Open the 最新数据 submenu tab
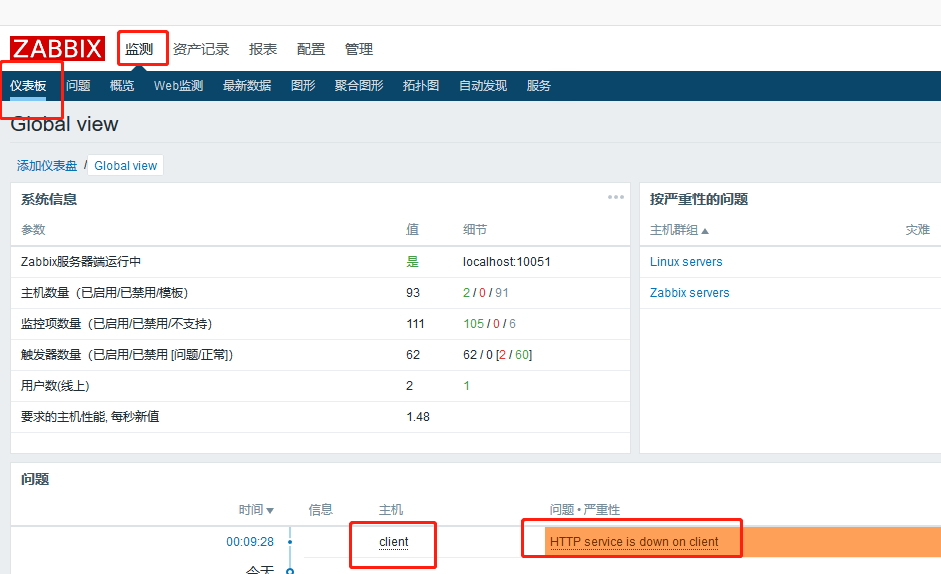941x574 pixels. pyautogui.click(x=247, y=86)
